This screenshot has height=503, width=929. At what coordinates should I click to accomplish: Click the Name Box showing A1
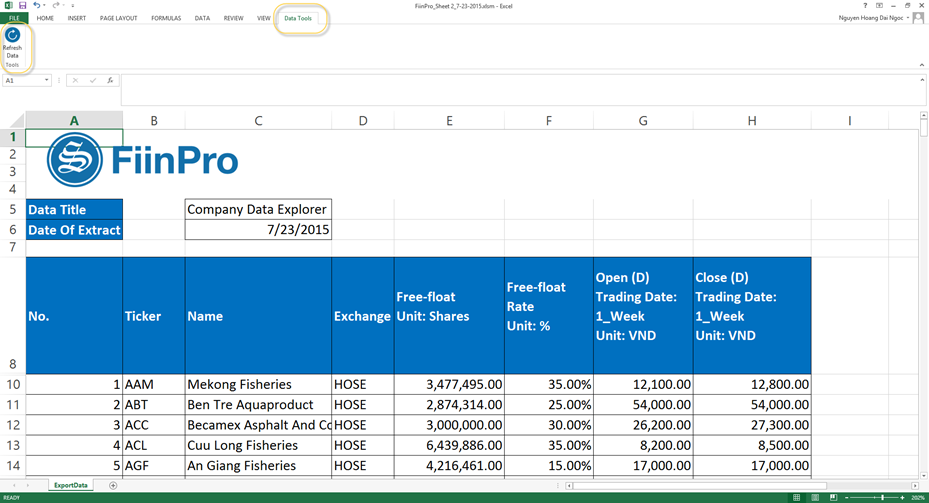coord(23,81)
